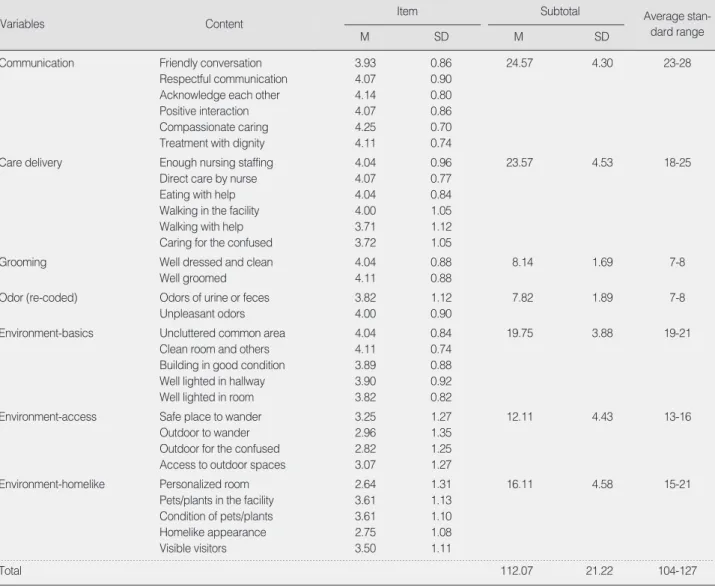Click the 'Respectful communication' row label
This screenshot has width=715, height=587.
click(223, 79)
